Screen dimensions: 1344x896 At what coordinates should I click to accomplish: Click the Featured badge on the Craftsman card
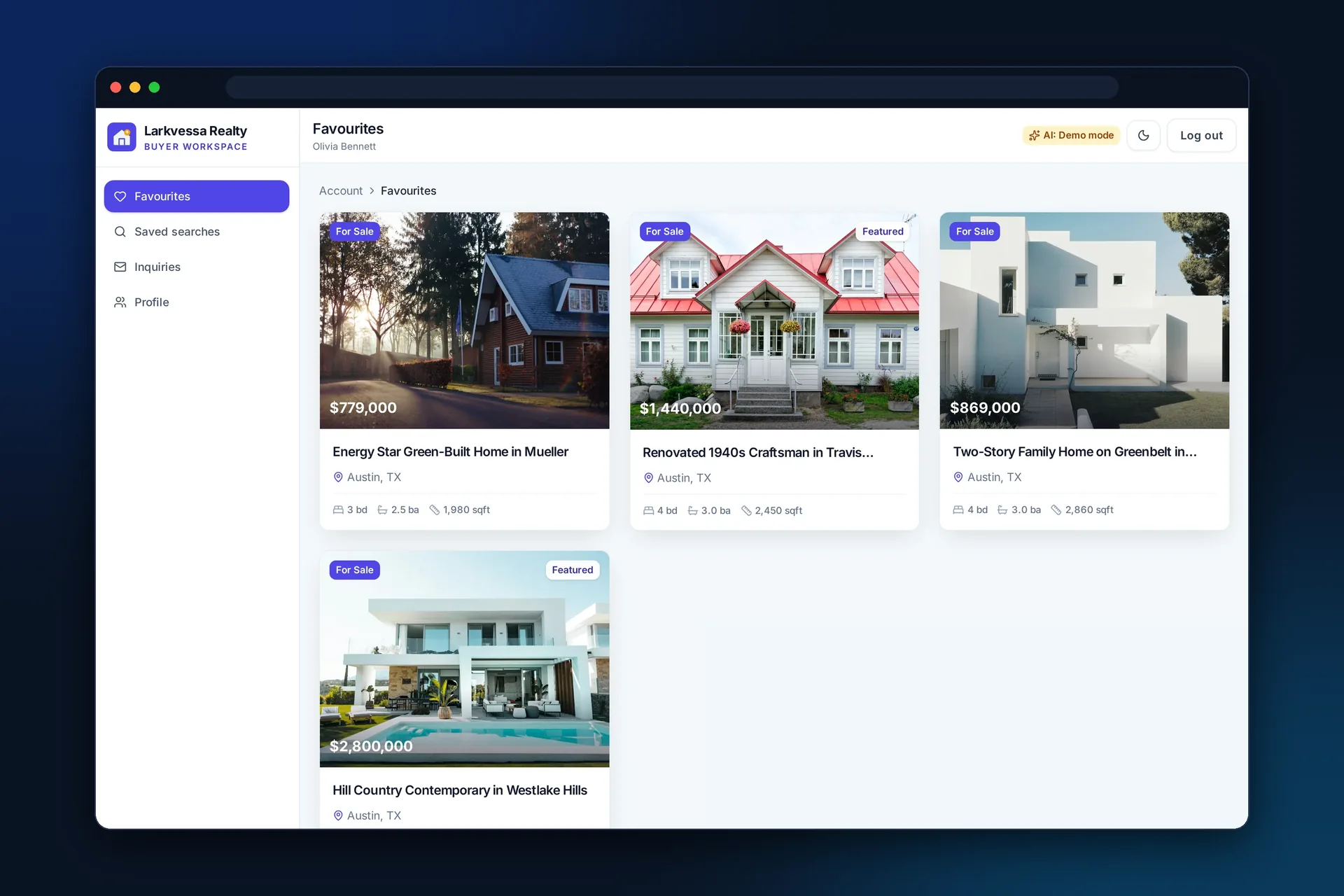point(883,232)
